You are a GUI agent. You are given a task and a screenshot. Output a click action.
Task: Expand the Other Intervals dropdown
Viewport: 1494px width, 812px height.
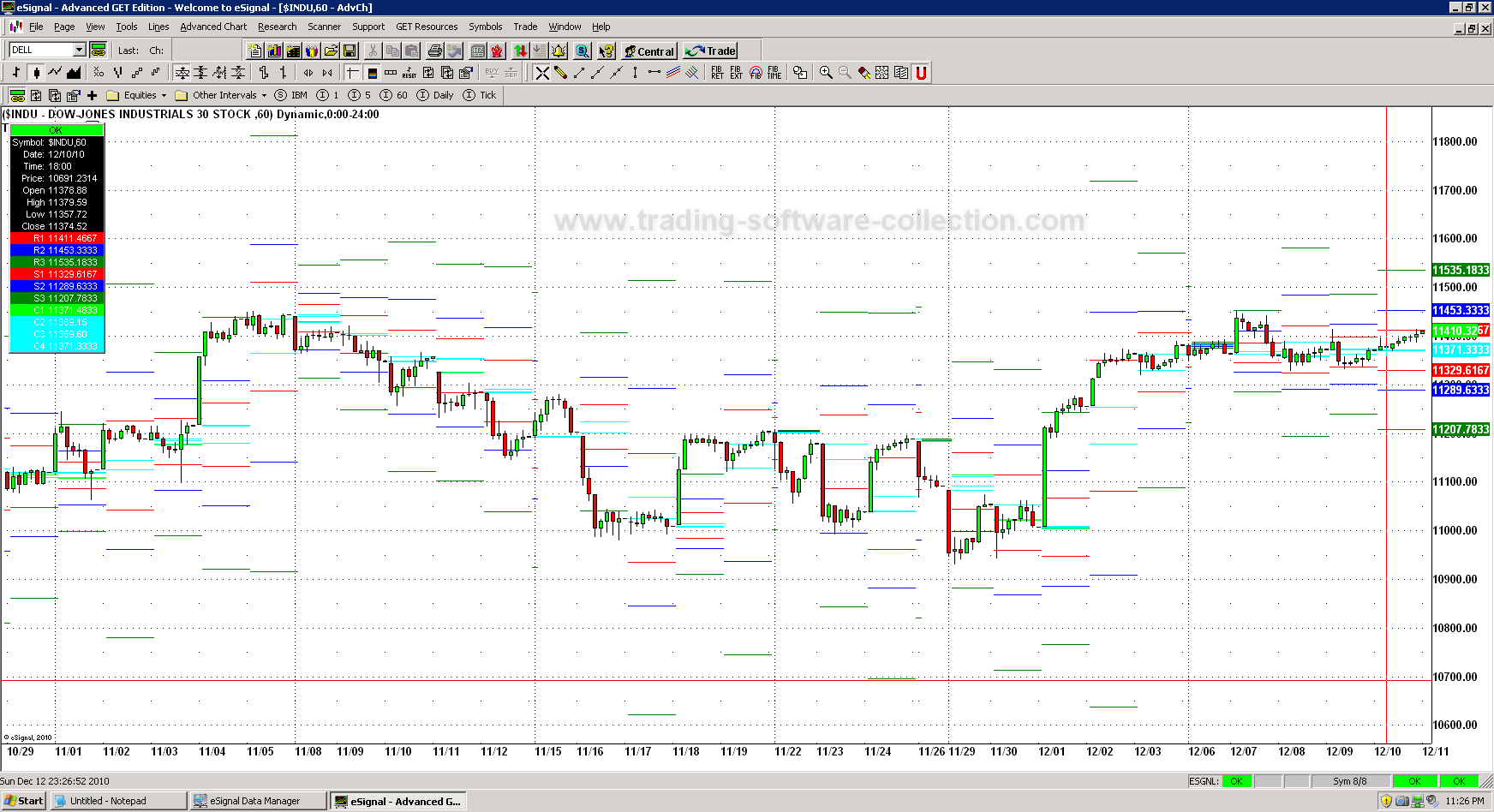[x=264, y=96]
